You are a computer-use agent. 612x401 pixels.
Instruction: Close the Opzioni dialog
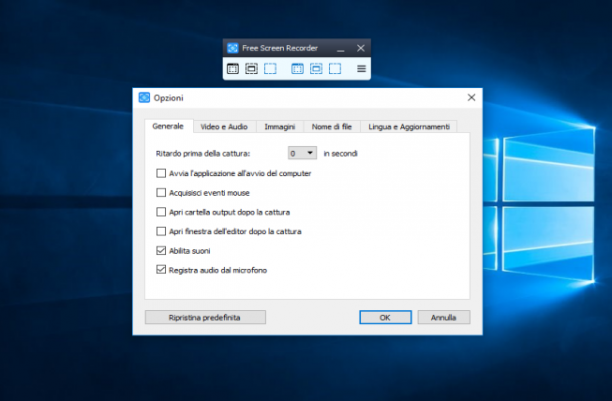coord(471,97)
